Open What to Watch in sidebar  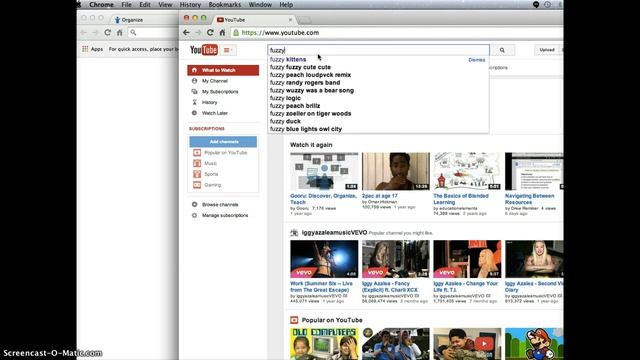[x=223, y=70]
